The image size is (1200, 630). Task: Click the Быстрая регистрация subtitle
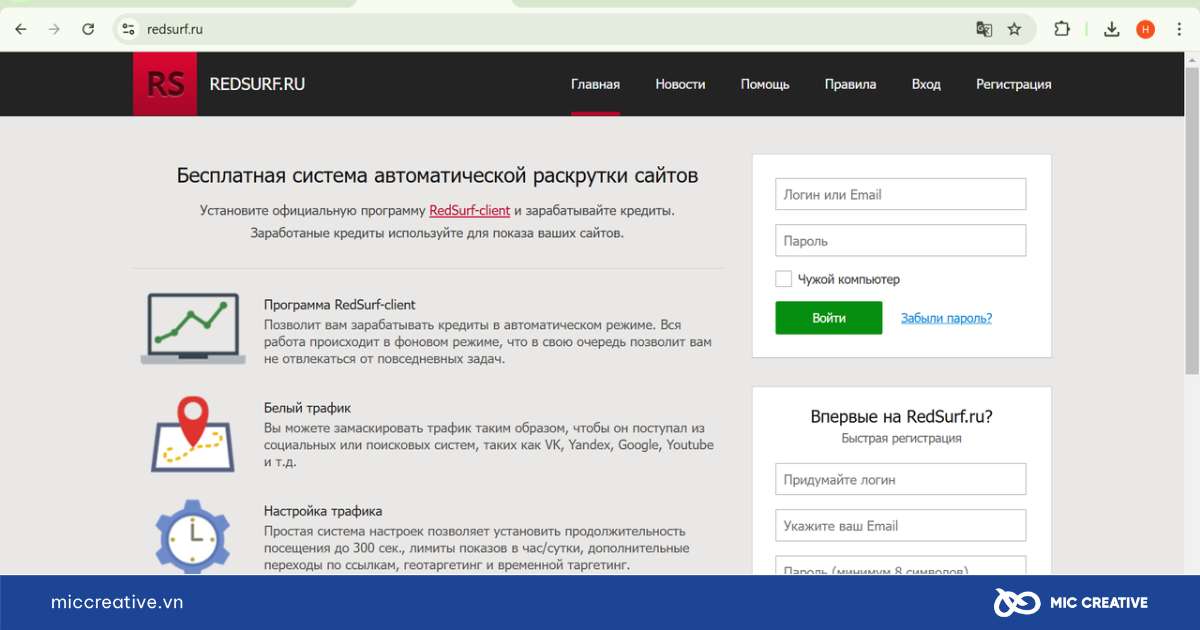pyautogui.click(x=901, y=438)
